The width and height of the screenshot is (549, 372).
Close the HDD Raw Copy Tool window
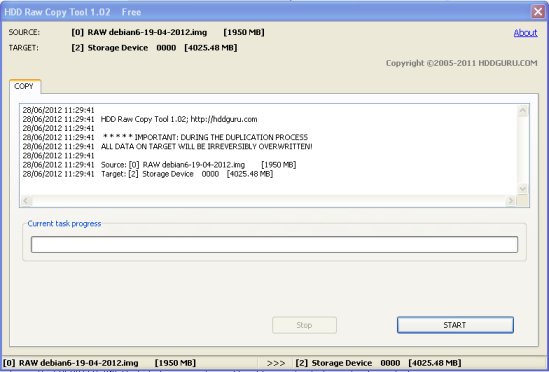point(538,12)
